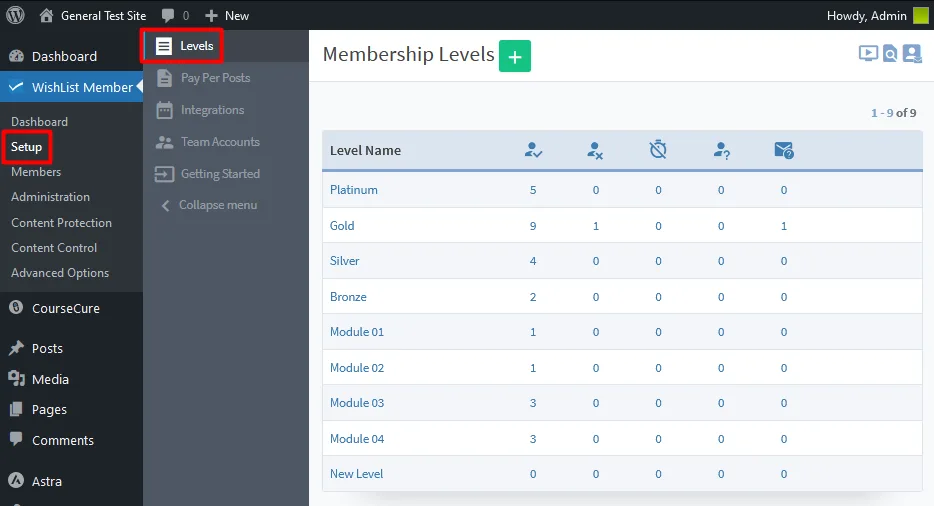The height and width of the screenshot is (506, 934).
Task: Click the Media icon in sidebar
Action: coord(16,378)
